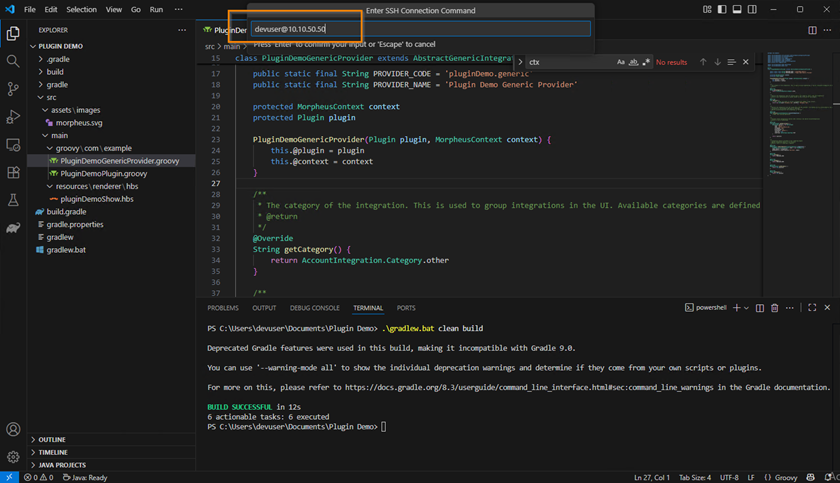Open the powershell terminal label
The width and height of the screenshot is (840, 483).
point(706,308)
